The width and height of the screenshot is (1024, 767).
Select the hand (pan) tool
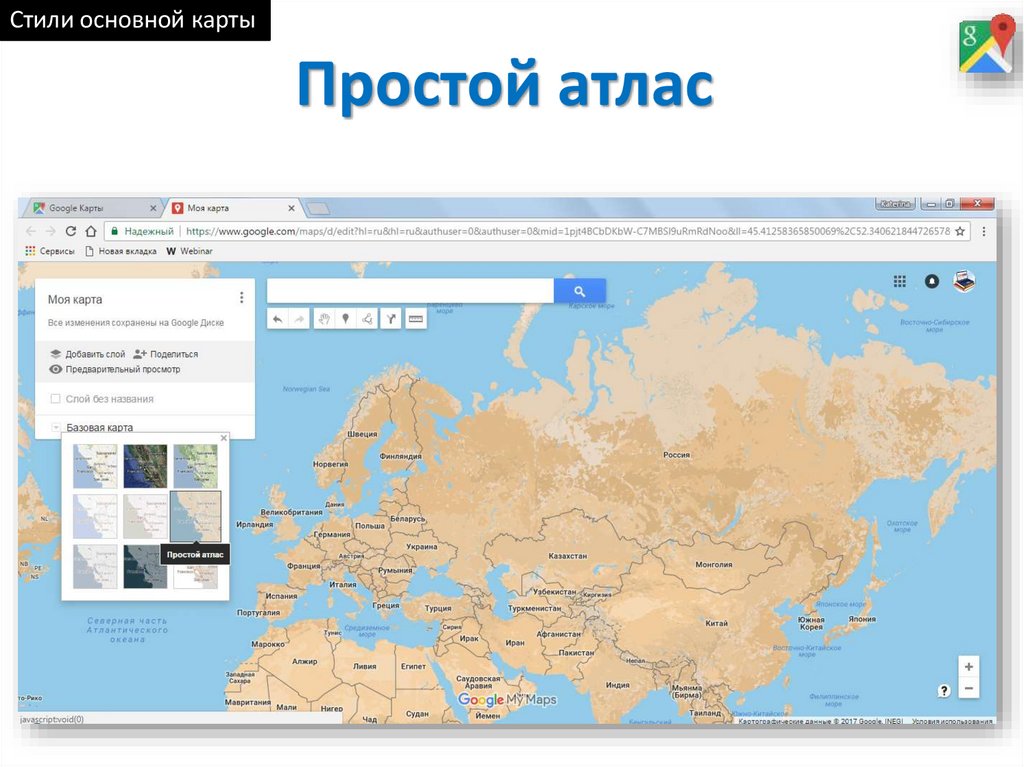click(324, 319)
